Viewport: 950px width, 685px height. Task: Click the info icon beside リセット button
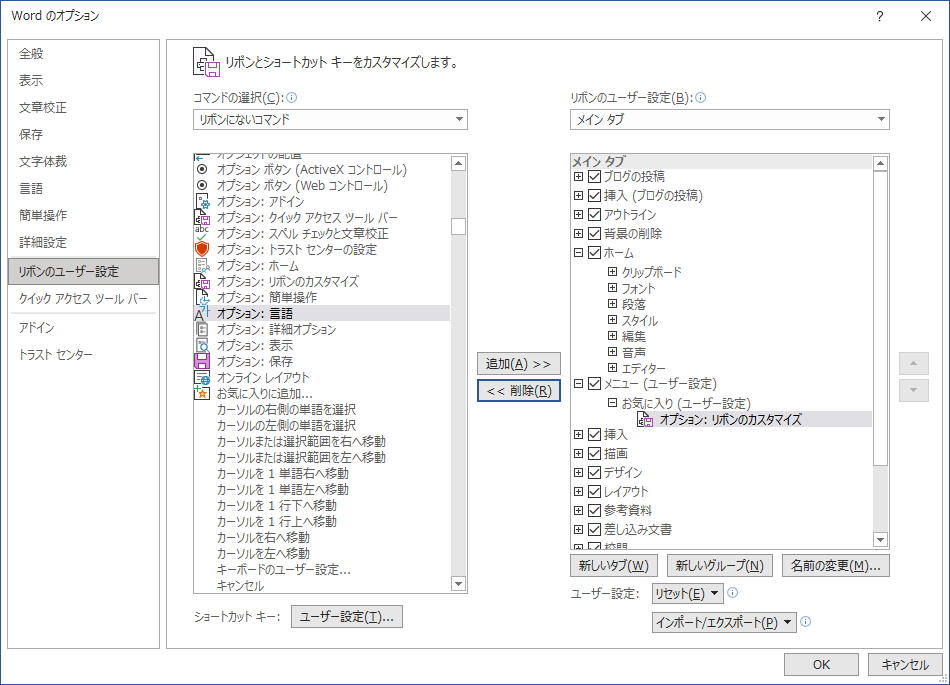click(x=732, y=593)
